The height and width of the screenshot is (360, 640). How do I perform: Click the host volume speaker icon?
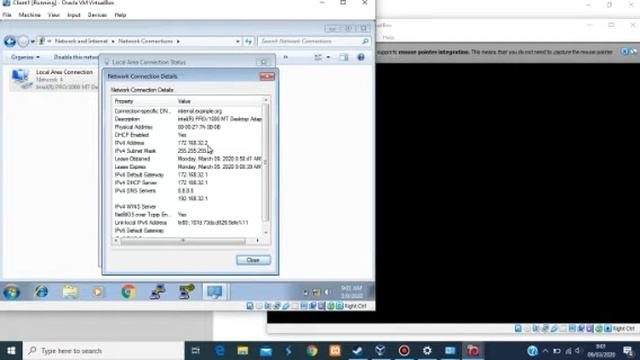(578, 351)
